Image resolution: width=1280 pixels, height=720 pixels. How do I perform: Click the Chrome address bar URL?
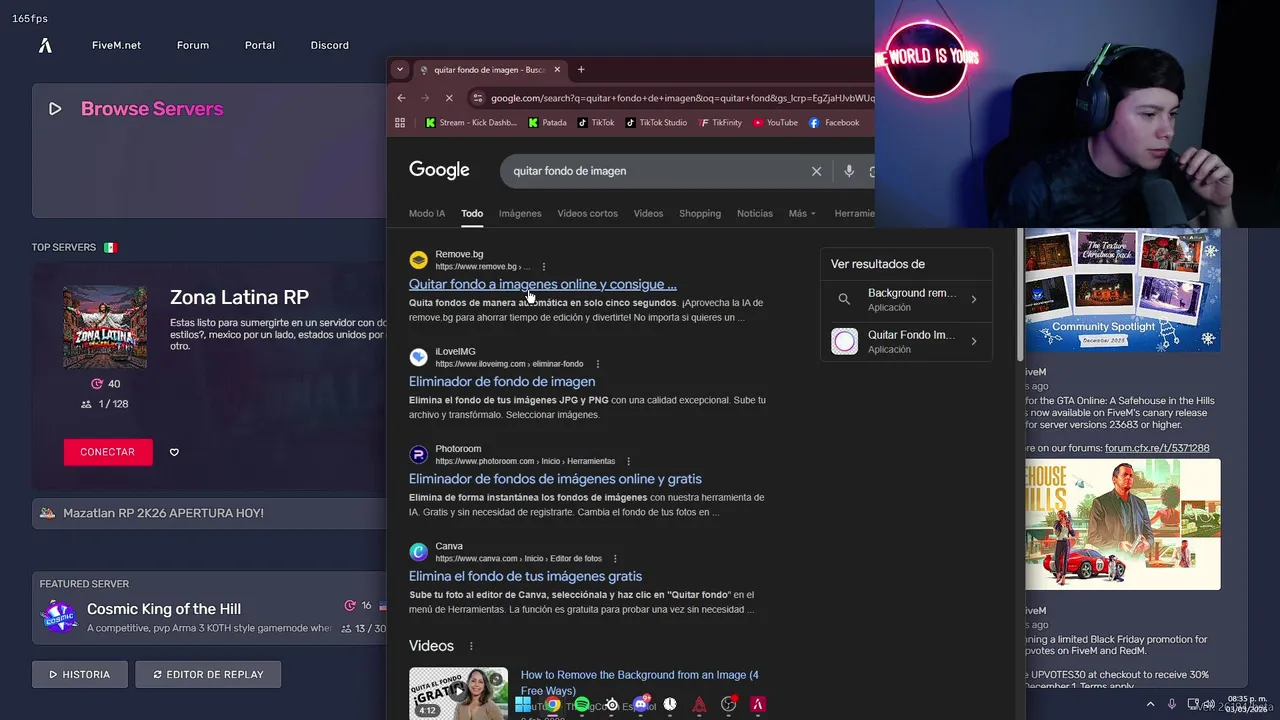[682, 98]
